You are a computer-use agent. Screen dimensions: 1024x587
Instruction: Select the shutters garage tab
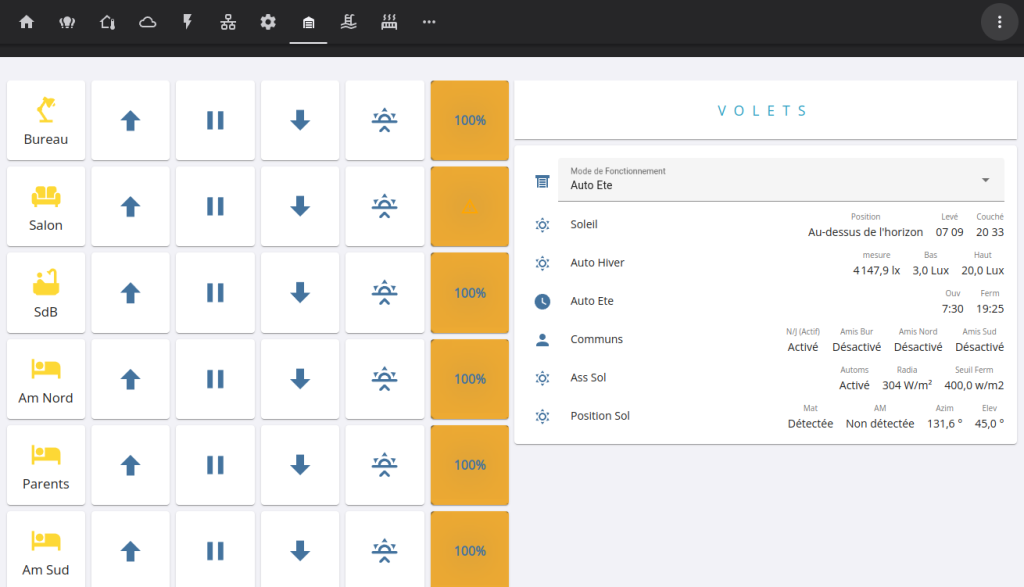pos(308,22)
